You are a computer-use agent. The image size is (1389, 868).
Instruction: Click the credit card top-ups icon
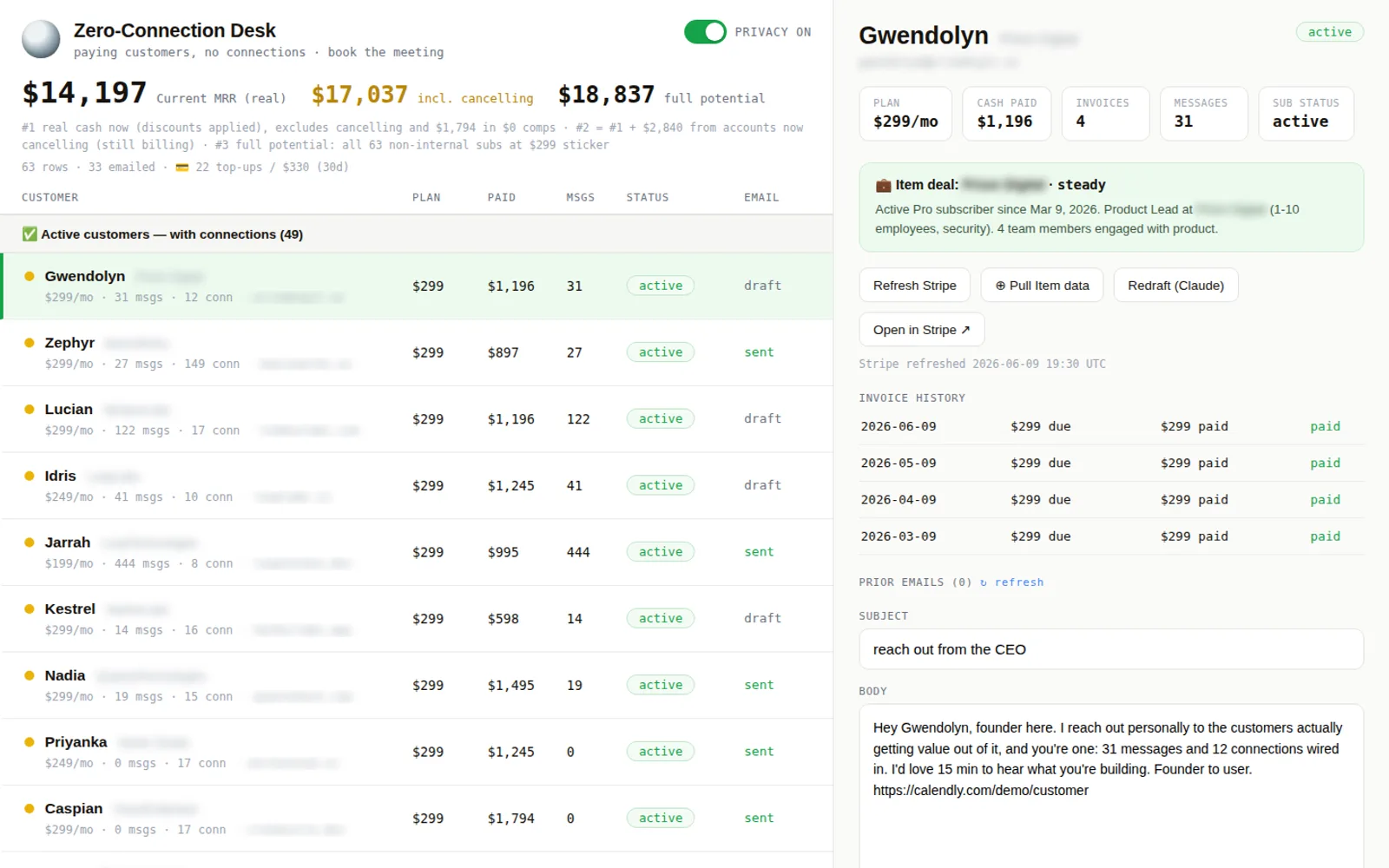[x=182, y=168]
